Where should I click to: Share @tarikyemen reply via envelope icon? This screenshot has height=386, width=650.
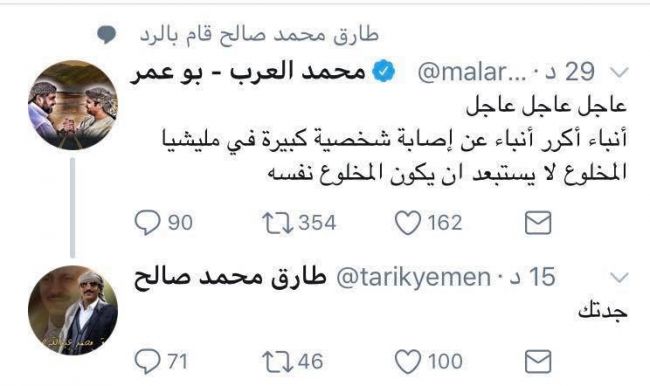coord(538,361)
